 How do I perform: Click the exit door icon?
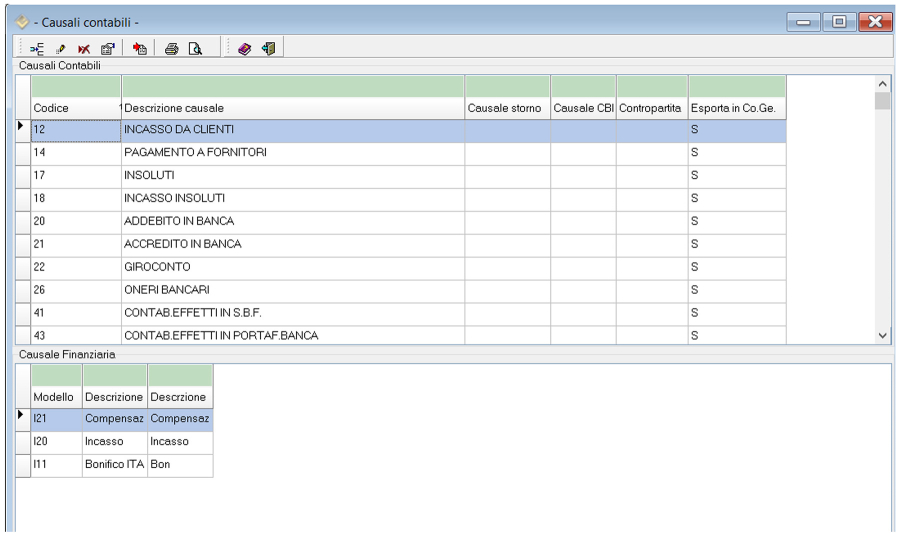pos(268,48)
